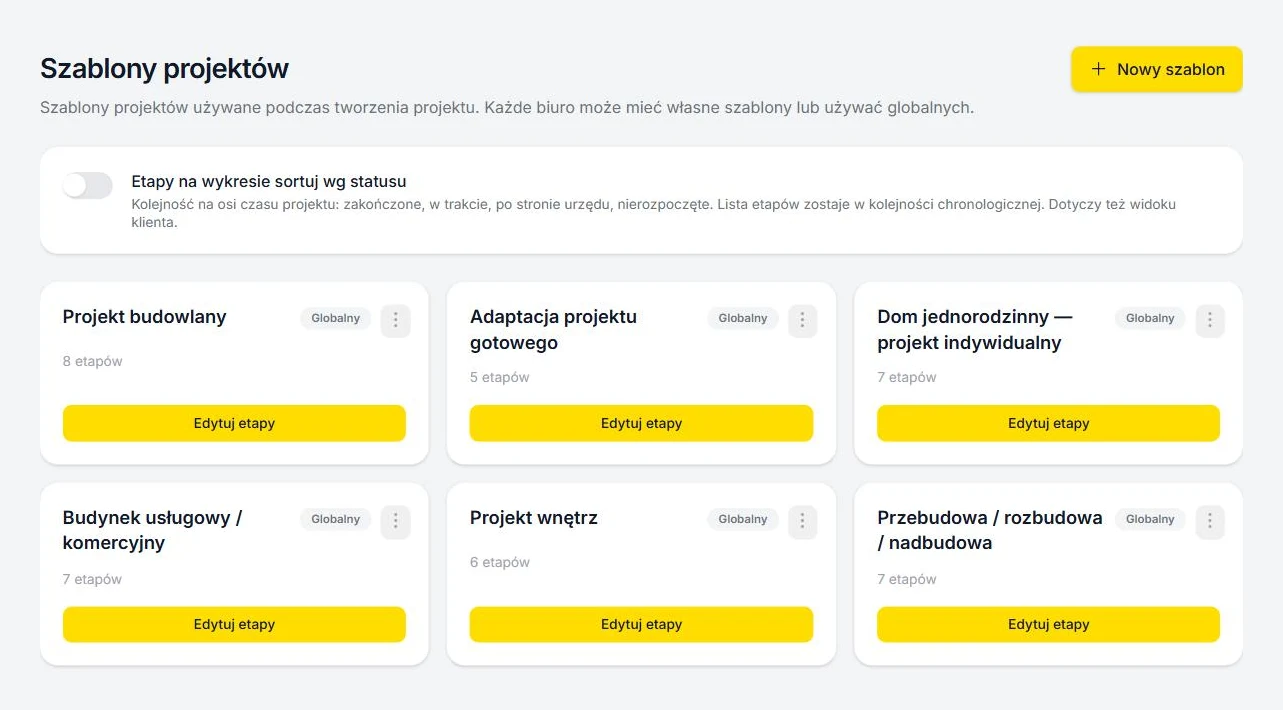Edit stages of Przebudowa / rozbudowa / nadbudowa
This screenshot has height=710, width=1283.
tap(1048, 624)
